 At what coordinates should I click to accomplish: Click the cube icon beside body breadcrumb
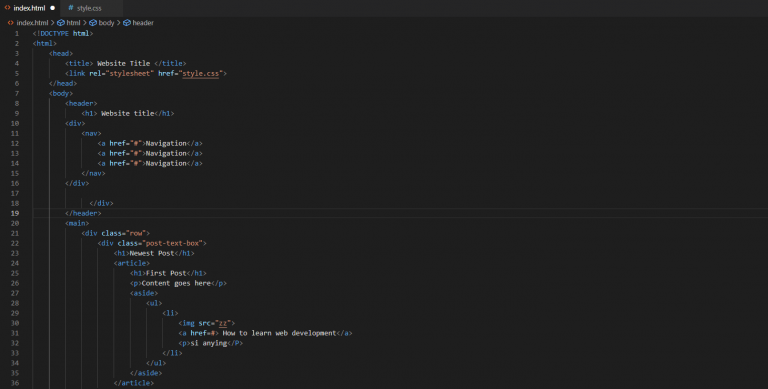(x=93, y=23)
